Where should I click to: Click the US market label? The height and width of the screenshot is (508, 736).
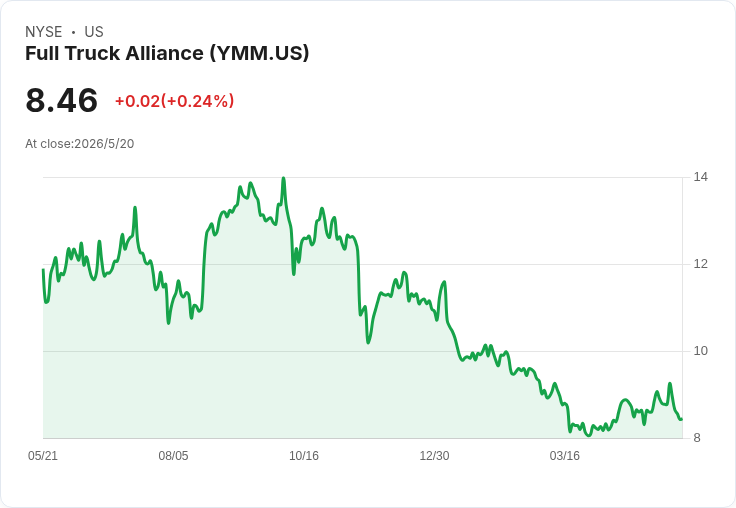tap(94, 32)
